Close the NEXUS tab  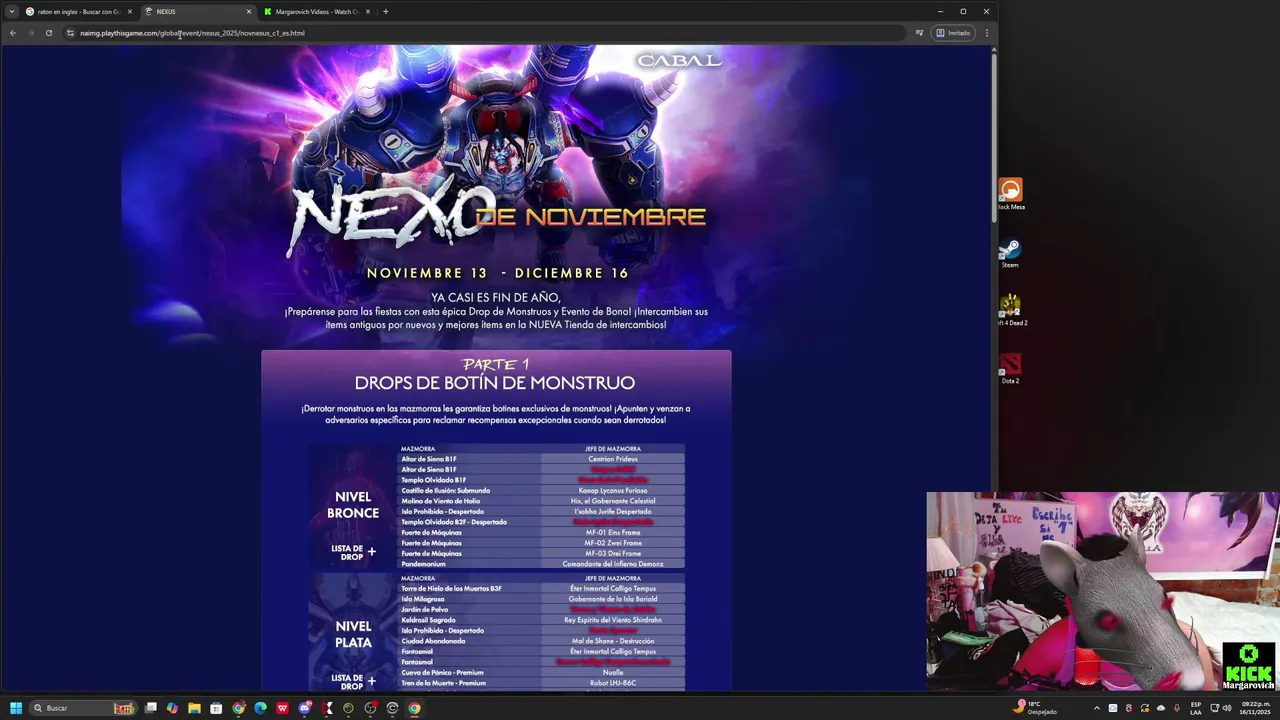pyautogui.click(x=249, y=12)
